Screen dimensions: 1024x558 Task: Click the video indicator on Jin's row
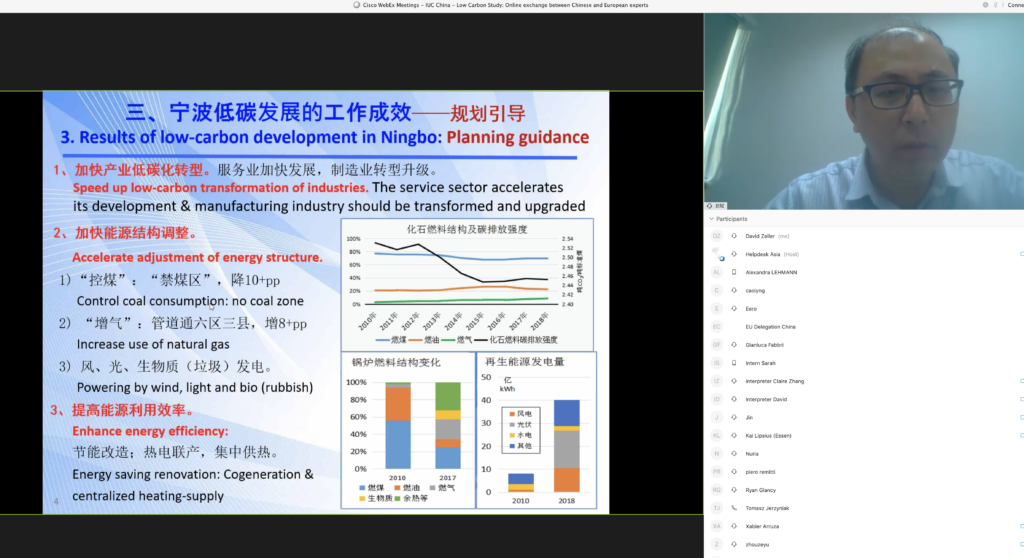click(1020, 417)
